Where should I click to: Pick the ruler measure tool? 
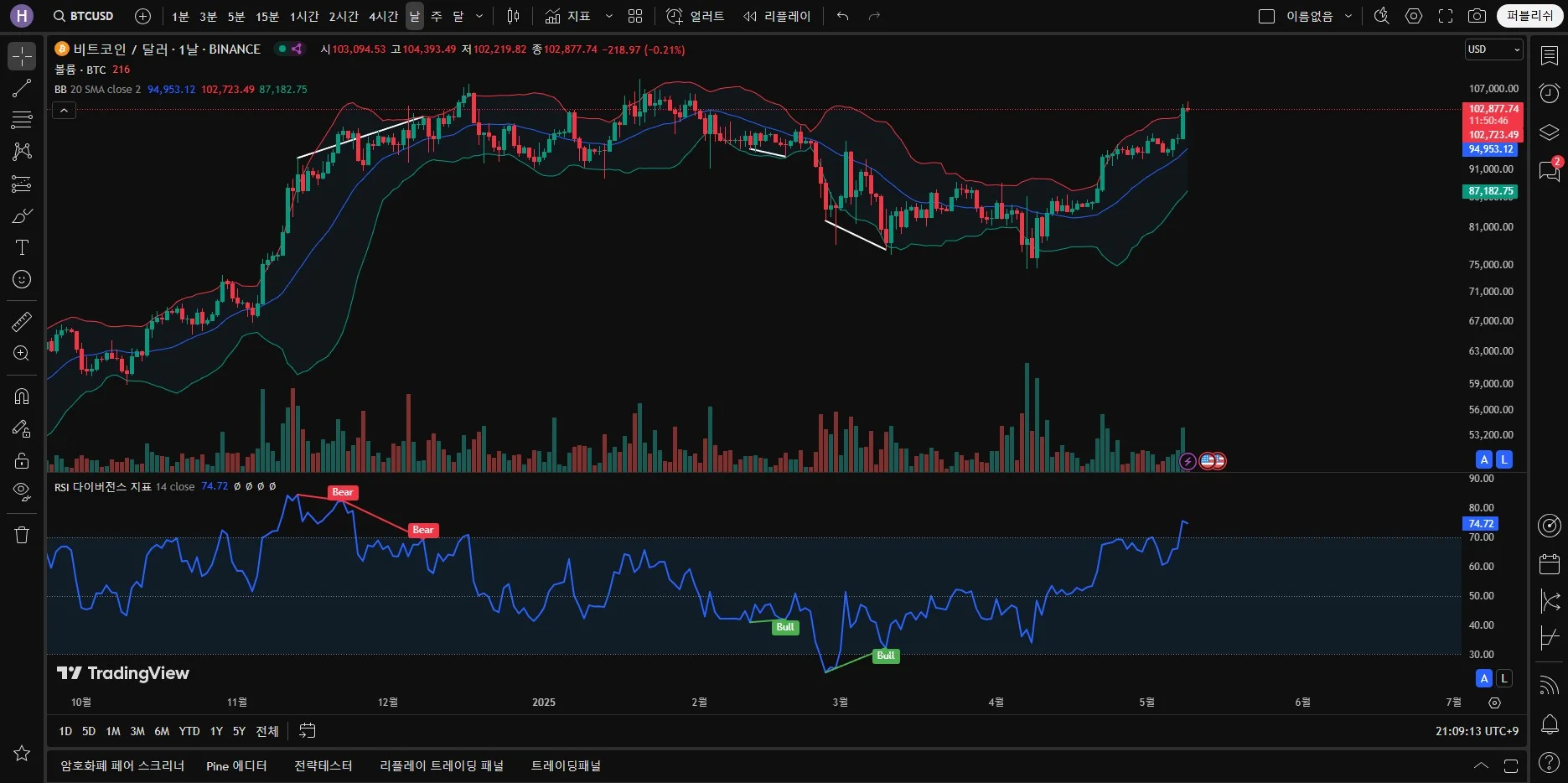tap(22, 321)
